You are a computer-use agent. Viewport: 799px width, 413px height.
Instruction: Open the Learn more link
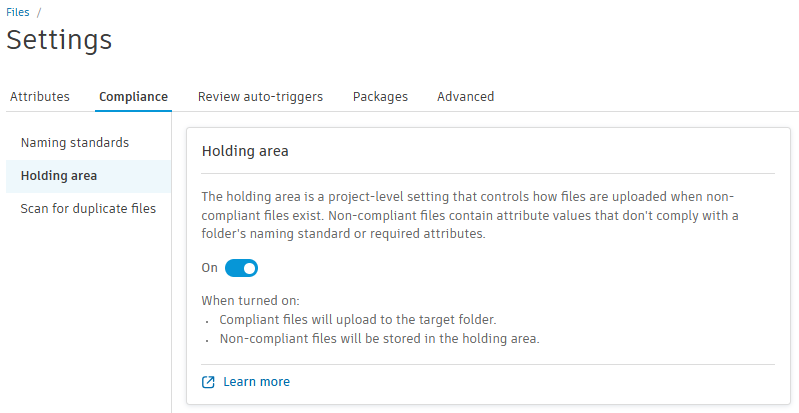(256, 382)
